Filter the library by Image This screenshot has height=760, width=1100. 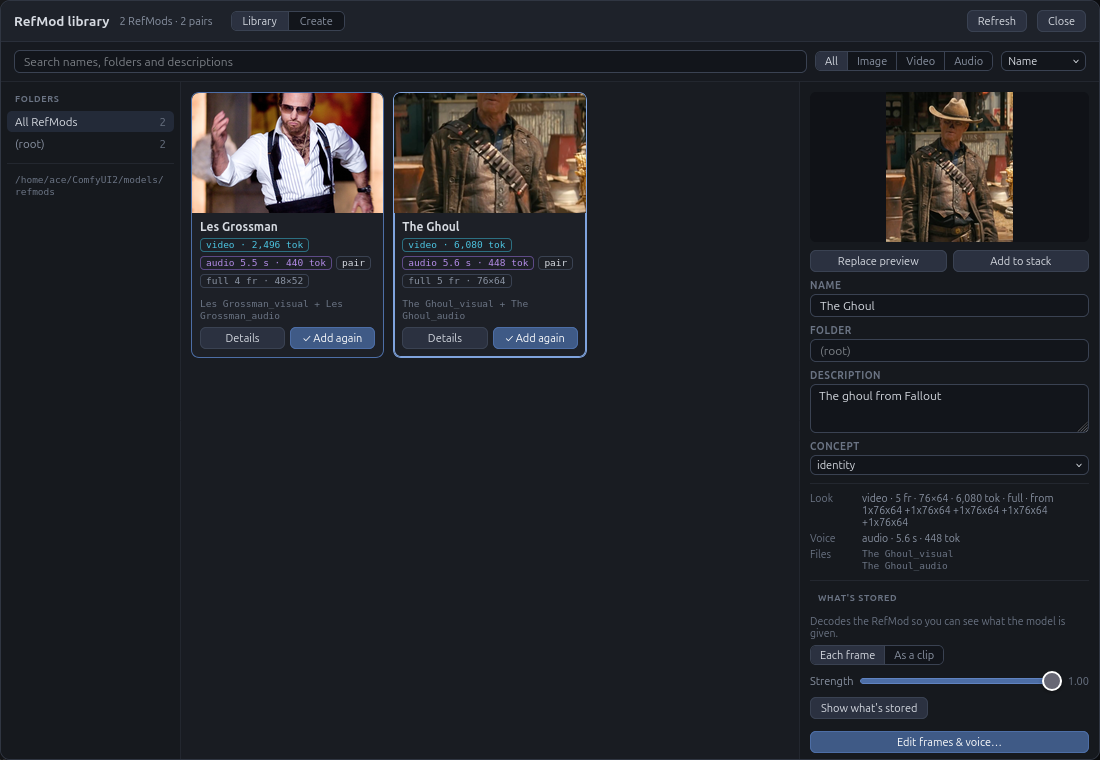871,61
